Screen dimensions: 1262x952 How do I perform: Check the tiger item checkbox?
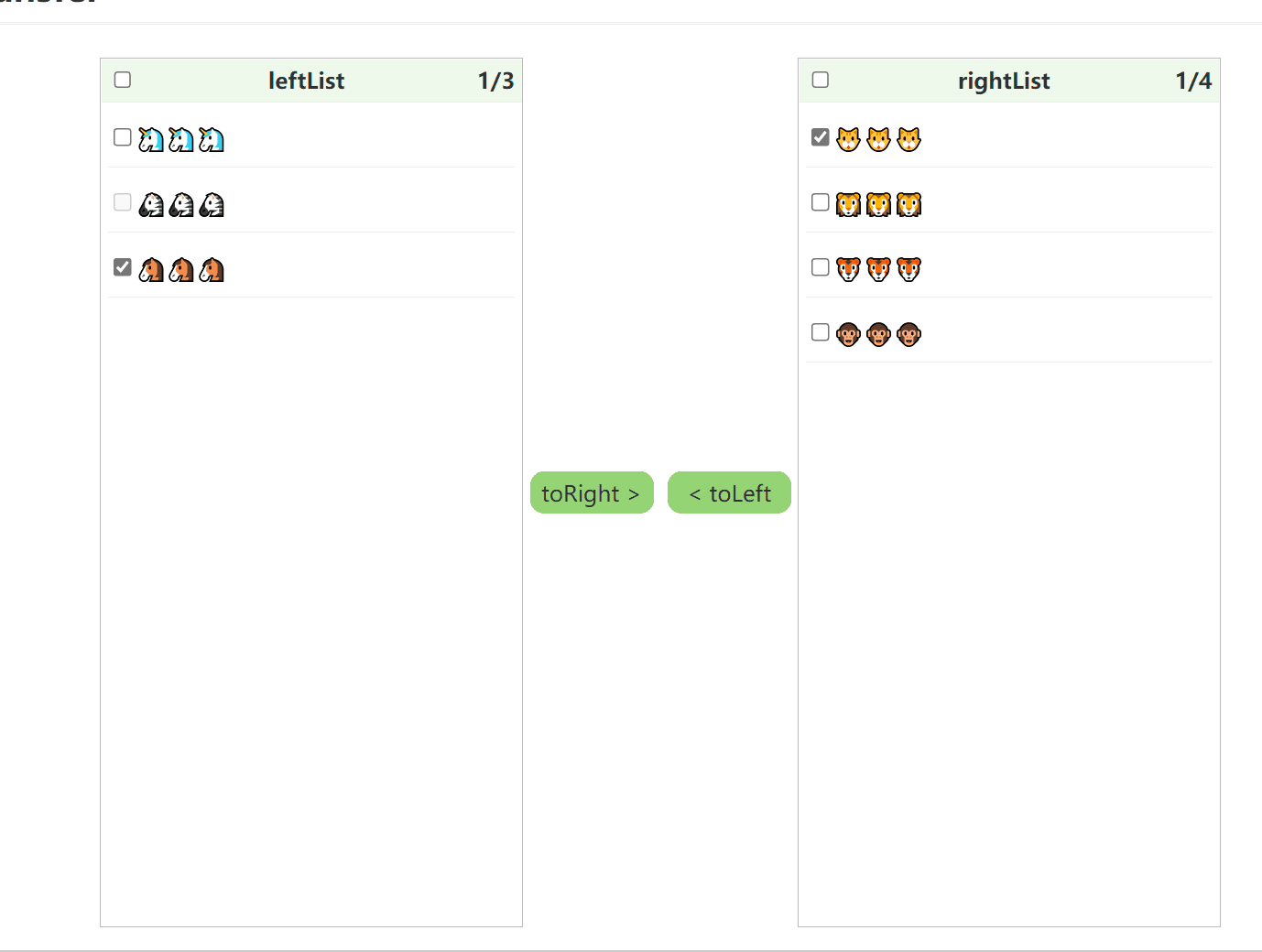point(821,202)
